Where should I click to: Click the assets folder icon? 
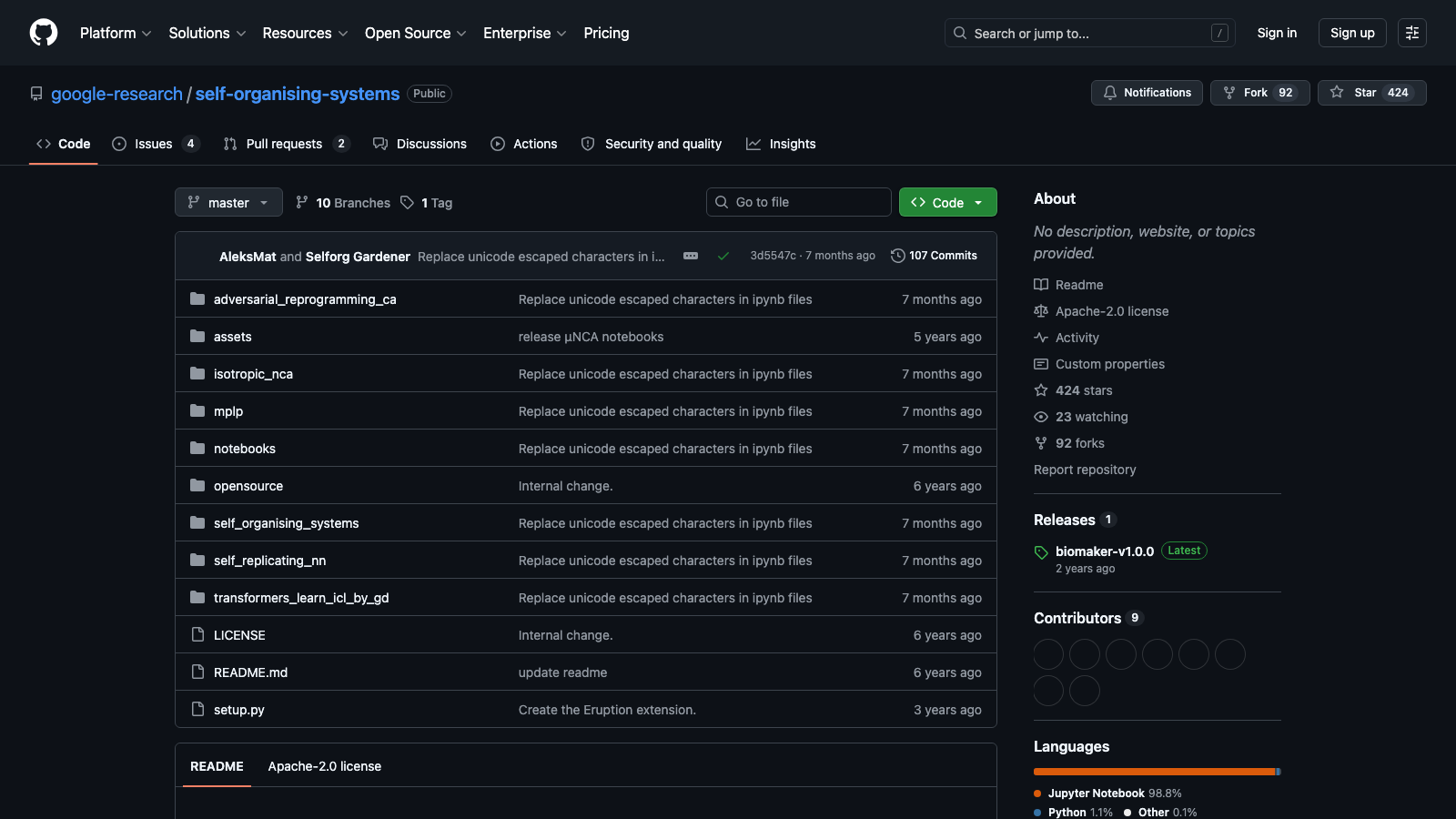point(197,336)
